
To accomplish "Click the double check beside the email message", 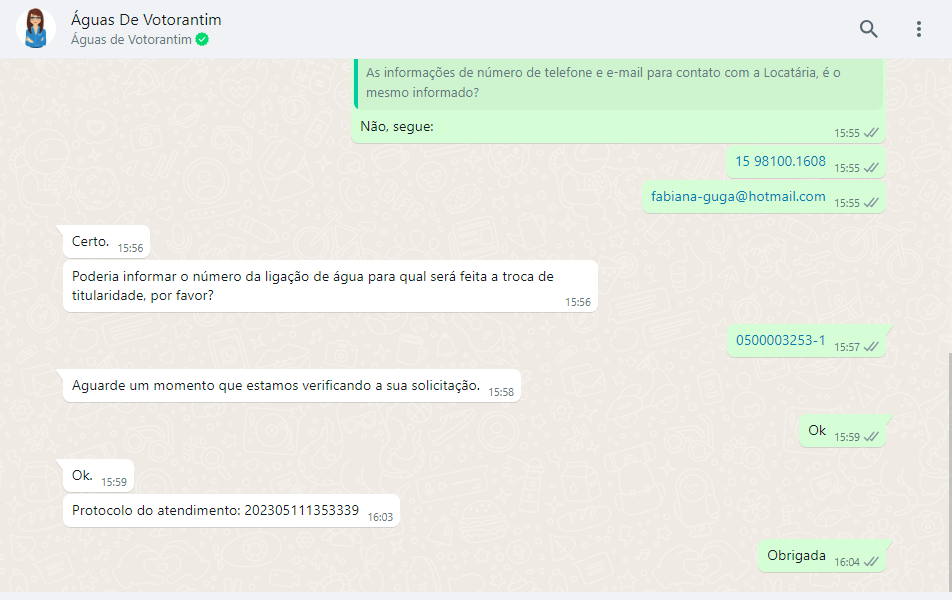I will click(871, 203).
